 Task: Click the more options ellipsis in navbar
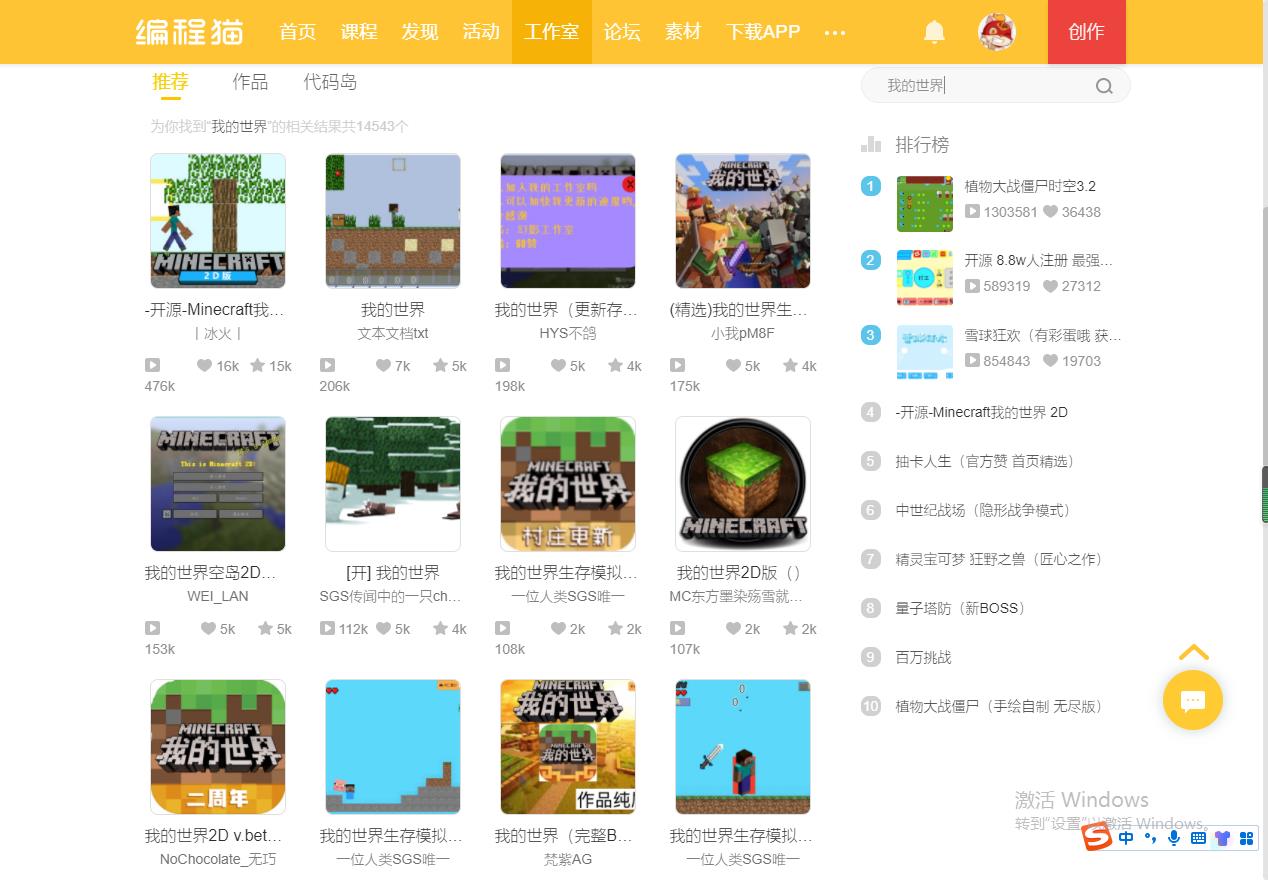[x=835, y=32]
